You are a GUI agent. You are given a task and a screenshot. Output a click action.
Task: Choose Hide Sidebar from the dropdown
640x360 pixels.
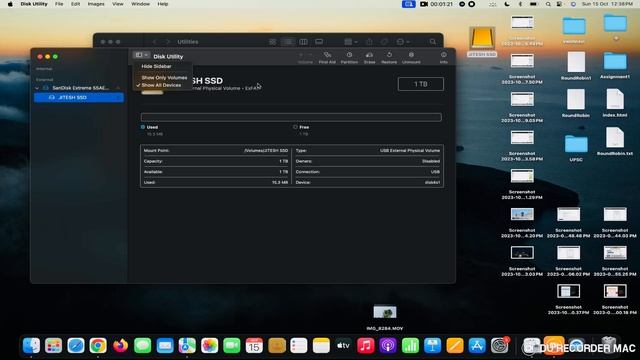click(156, 66)
